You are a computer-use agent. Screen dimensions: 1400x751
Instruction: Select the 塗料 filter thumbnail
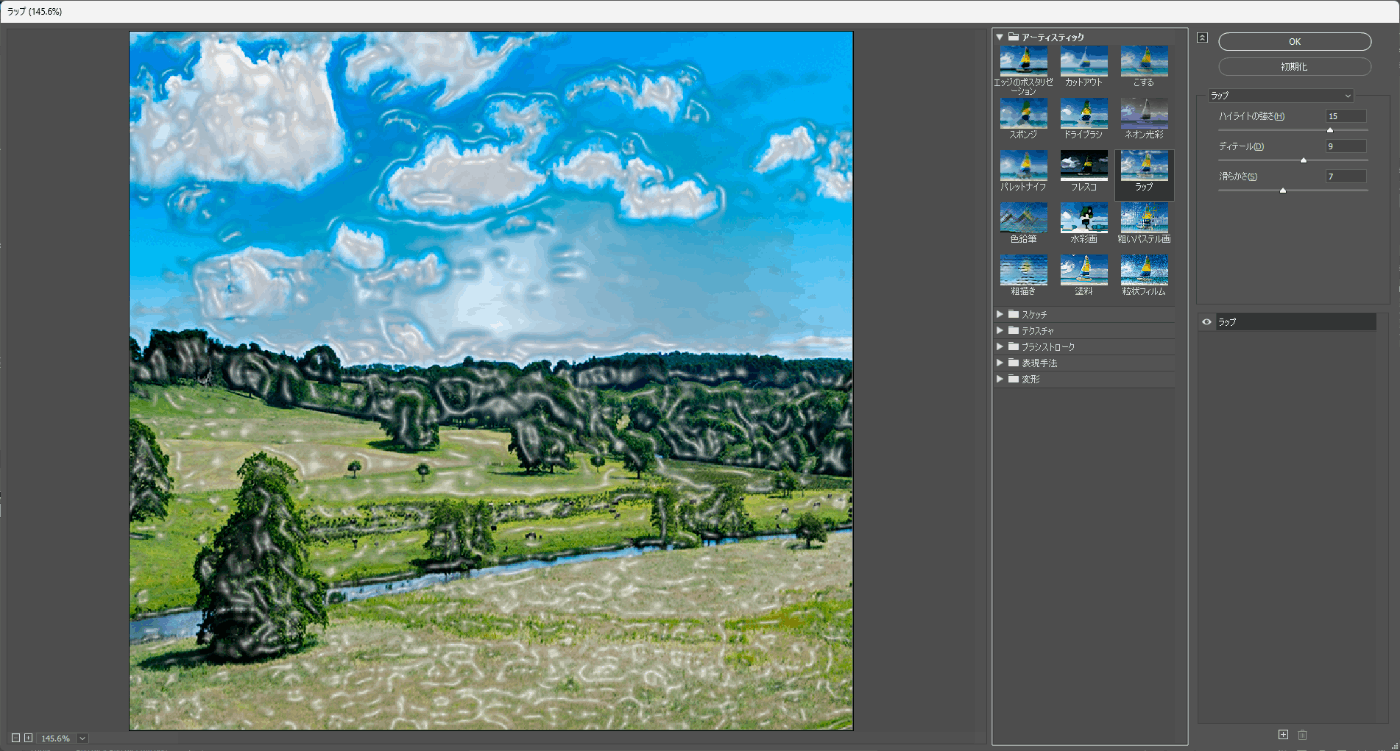point(1084,270)
